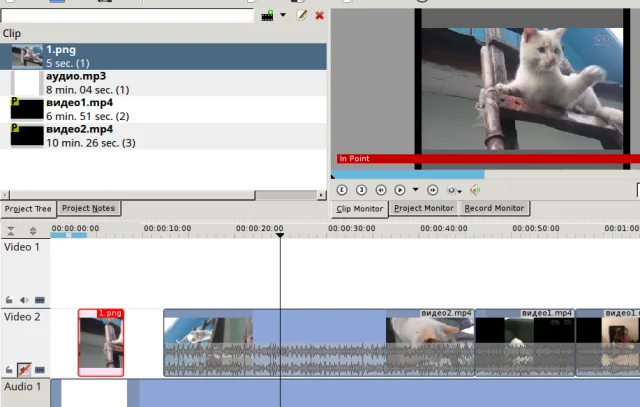Click the ruler at 00:00:10:00

pos(167,229)
